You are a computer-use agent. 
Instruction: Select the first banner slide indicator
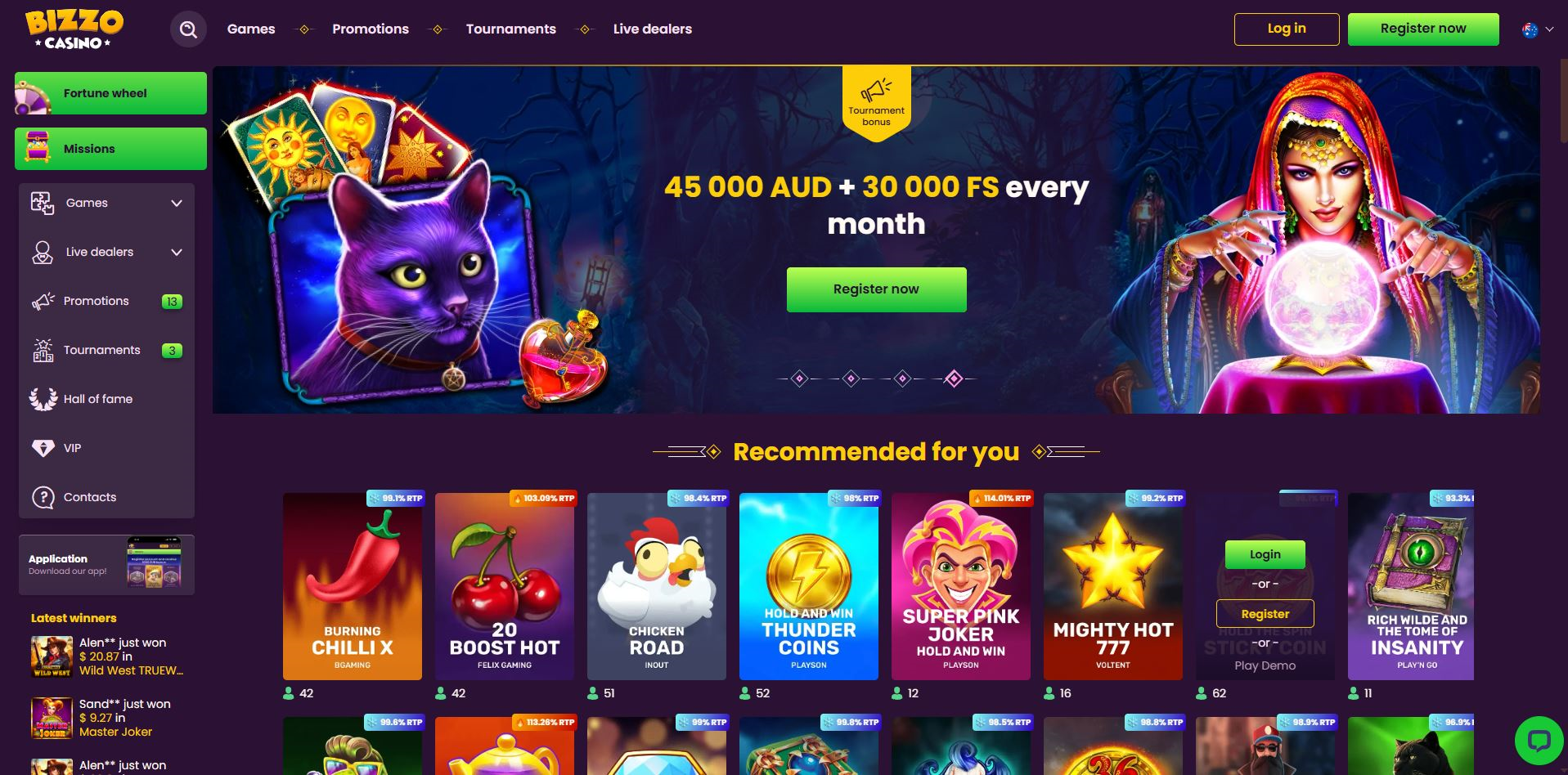(x=800, y=379)
